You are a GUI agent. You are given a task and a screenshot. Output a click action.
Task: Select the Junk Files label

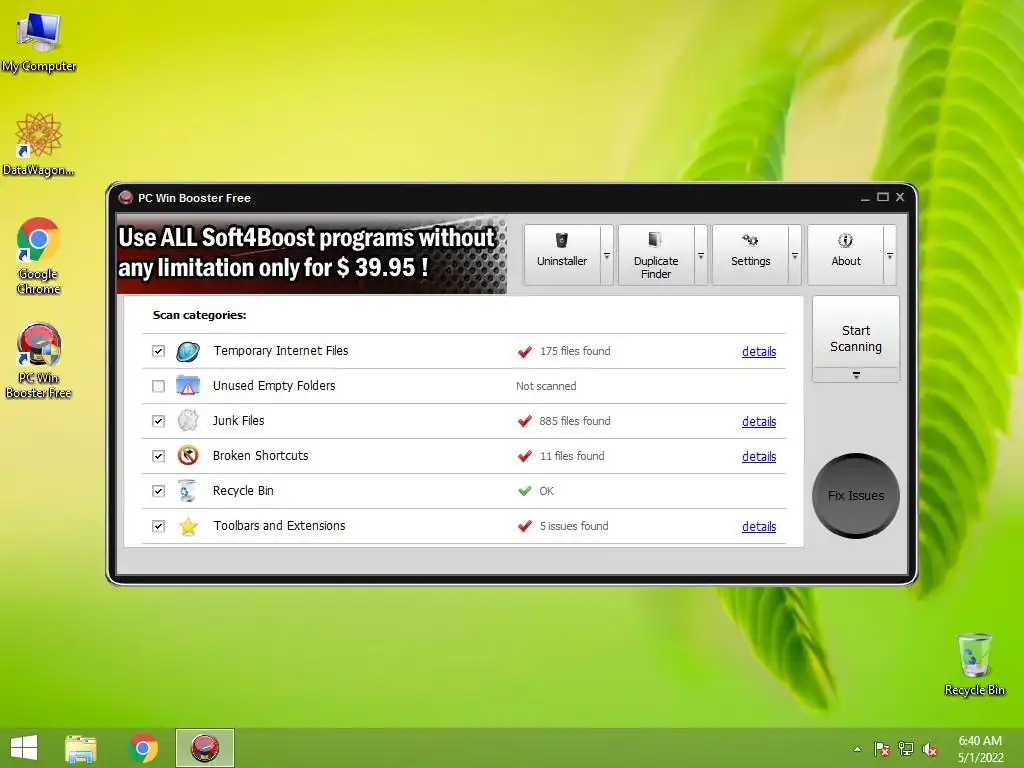[x=238, y=421]
